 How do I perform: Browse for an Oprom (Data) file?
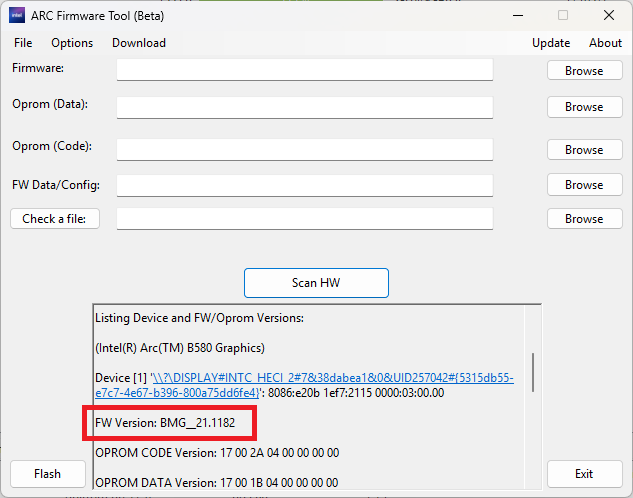(585, 107)
